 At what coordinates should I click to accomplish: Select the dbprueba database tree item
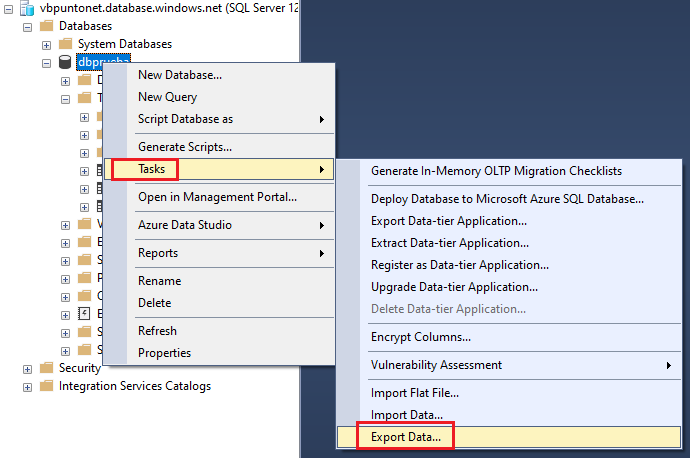tap(103, 62)
